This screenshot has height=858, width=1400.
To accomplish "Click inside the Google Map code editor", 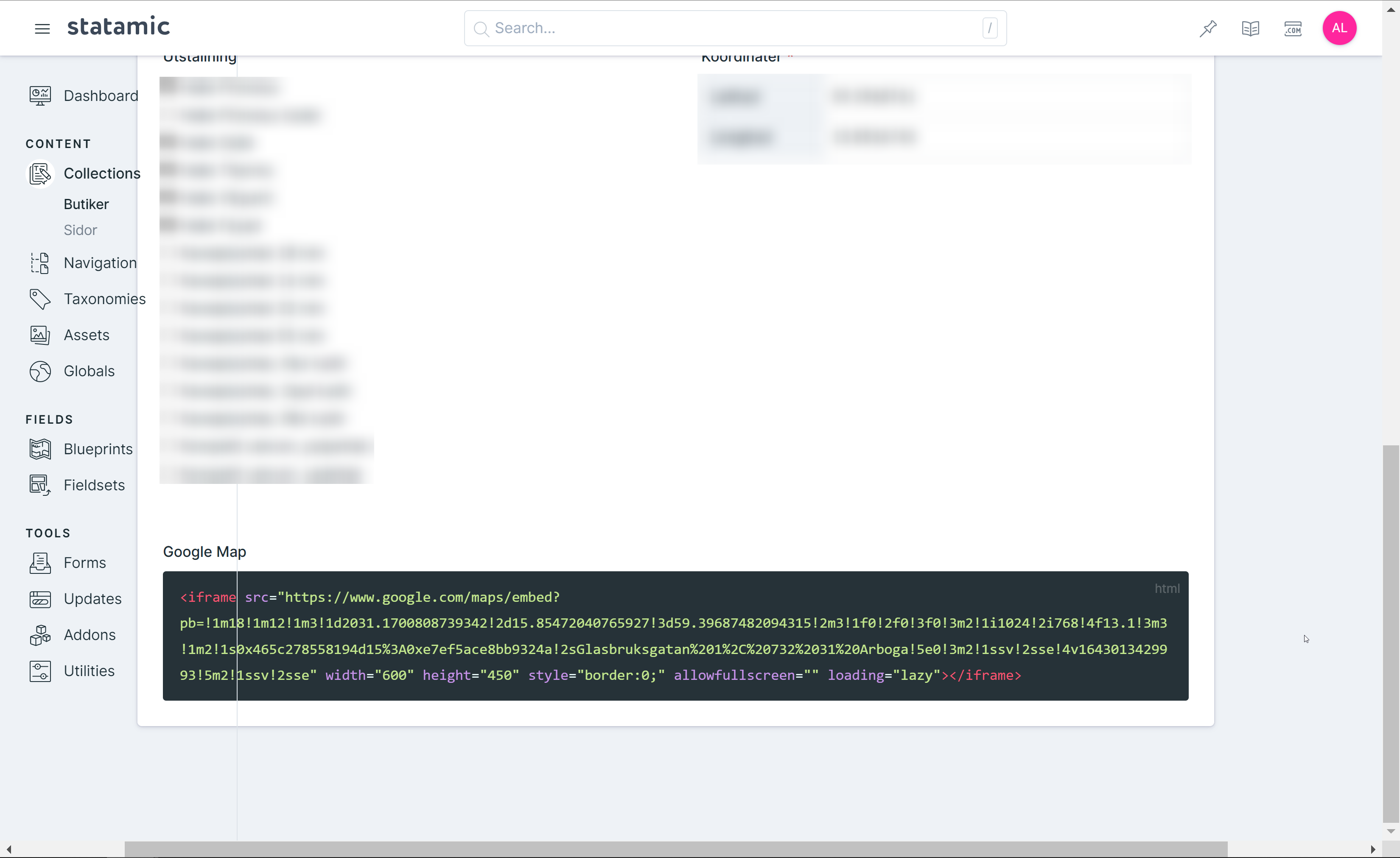I will (675, 636).
